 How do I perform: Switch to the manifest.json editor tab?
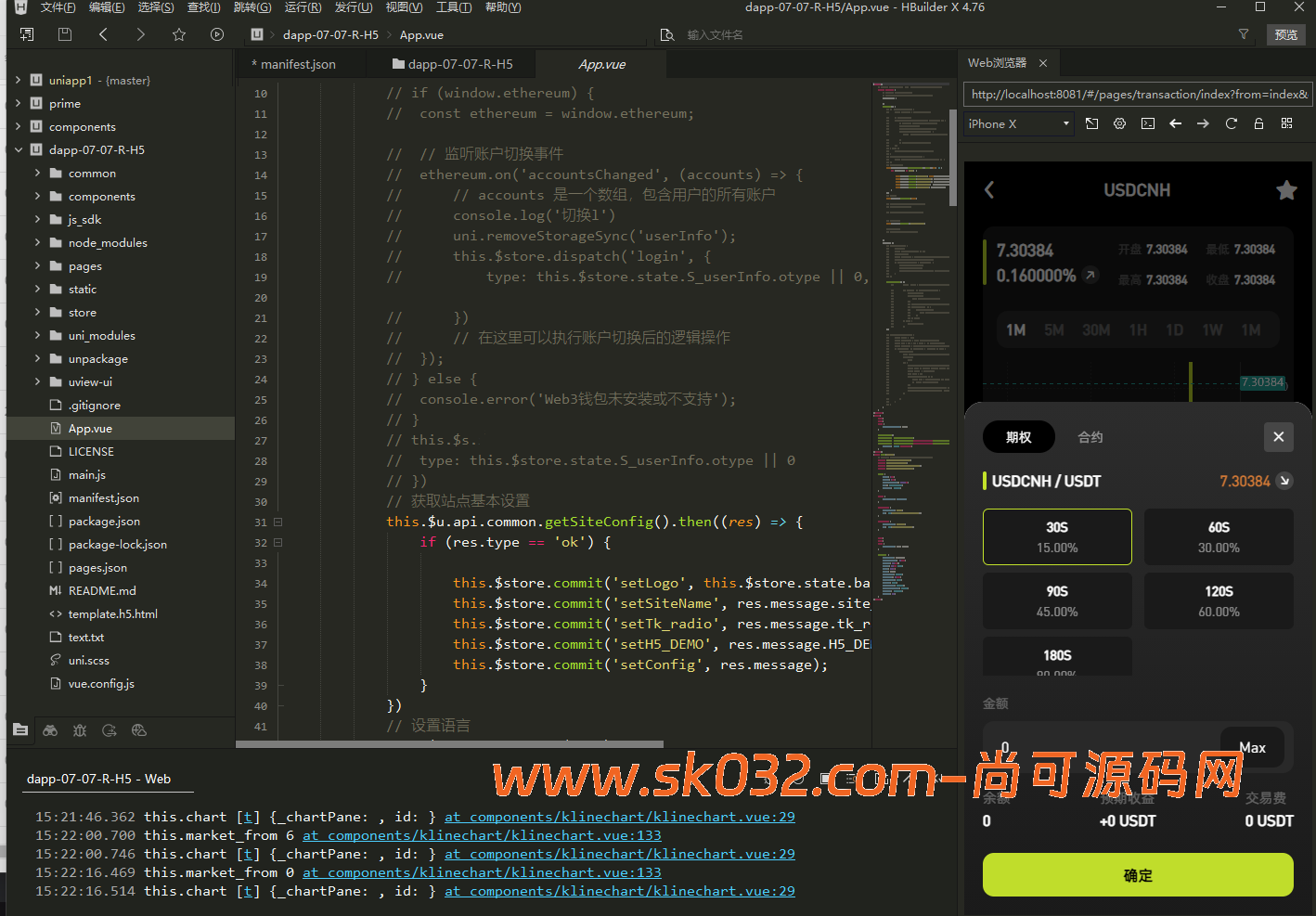(x=298, y=64)
